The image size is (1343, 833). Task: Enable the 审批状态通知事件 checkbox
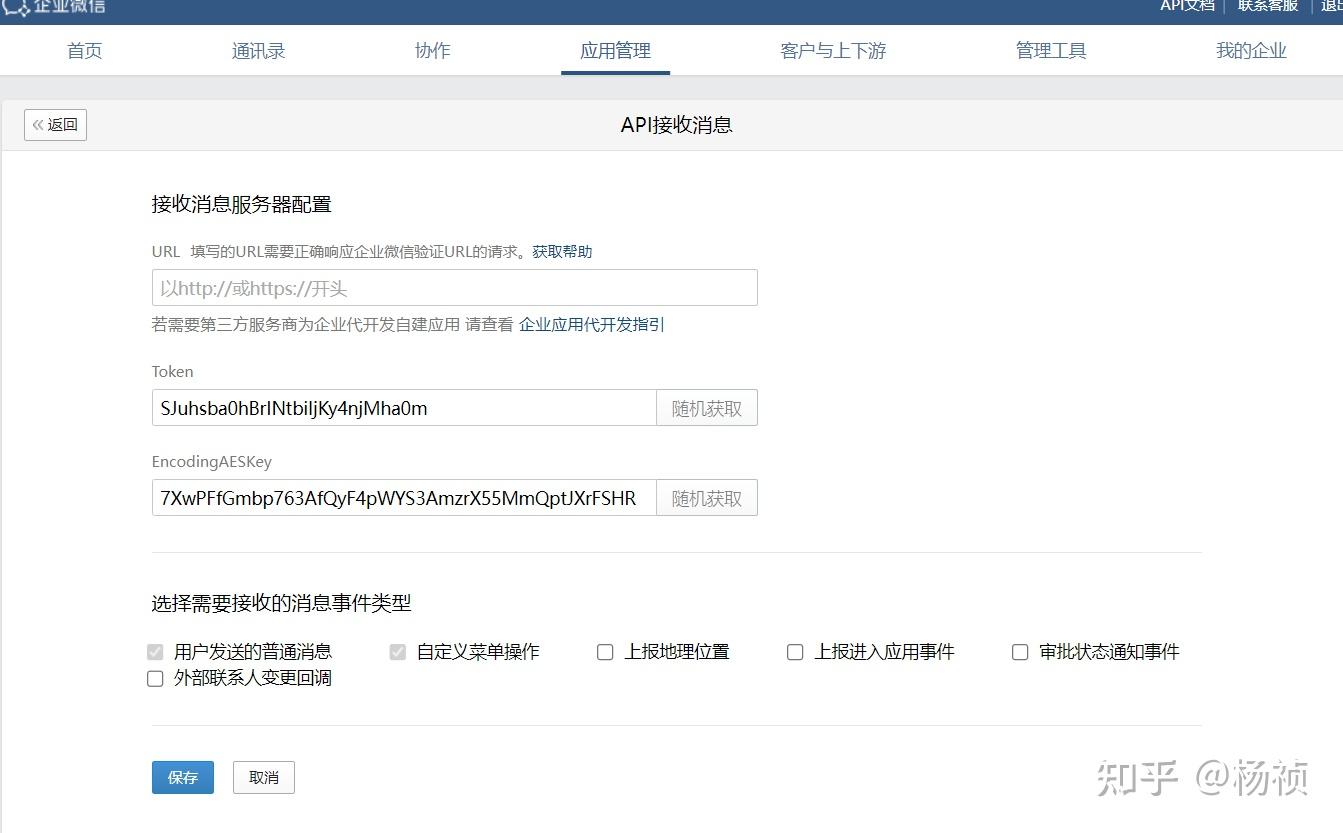(1020, 651)
